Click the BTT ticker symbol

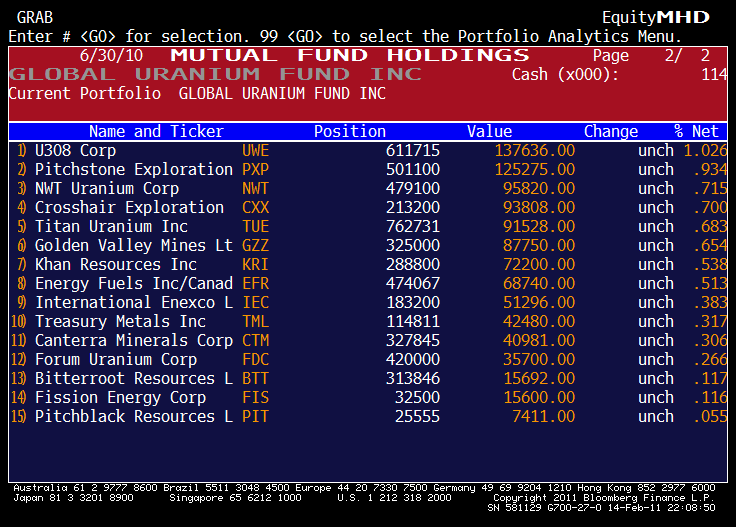tap(255, 379)
